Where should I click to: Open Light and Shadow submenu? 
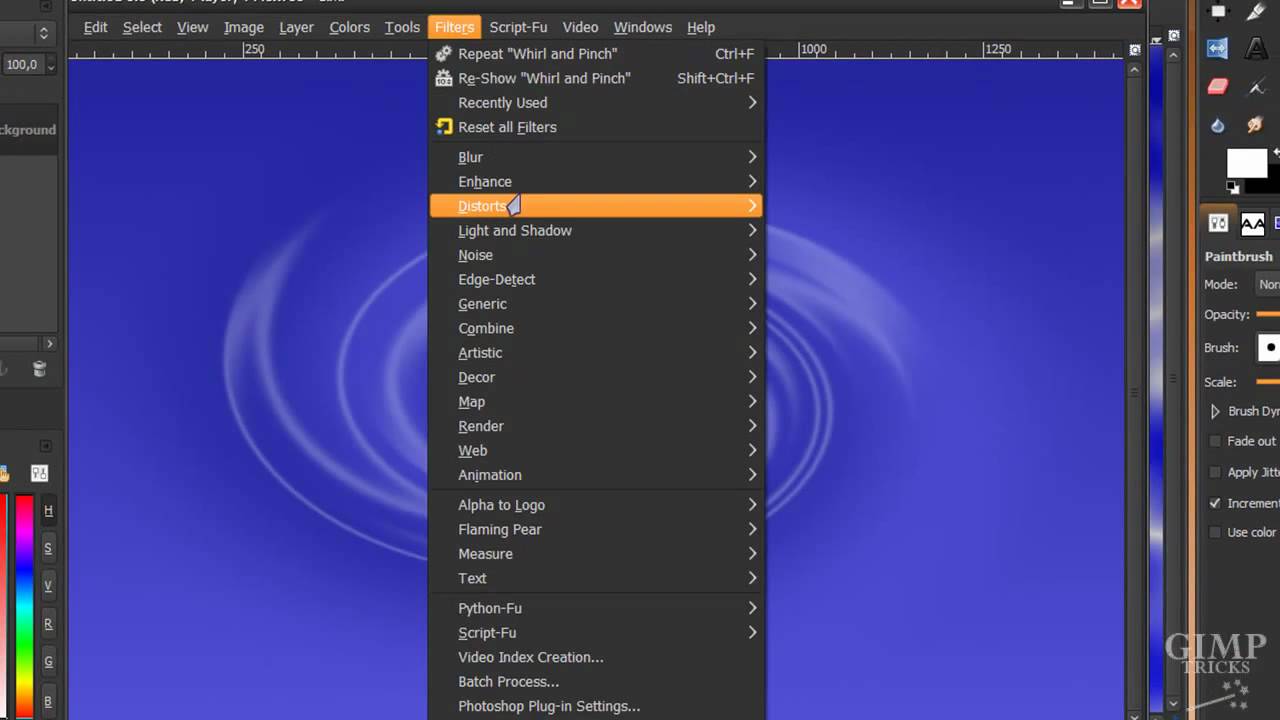[596, 230]
